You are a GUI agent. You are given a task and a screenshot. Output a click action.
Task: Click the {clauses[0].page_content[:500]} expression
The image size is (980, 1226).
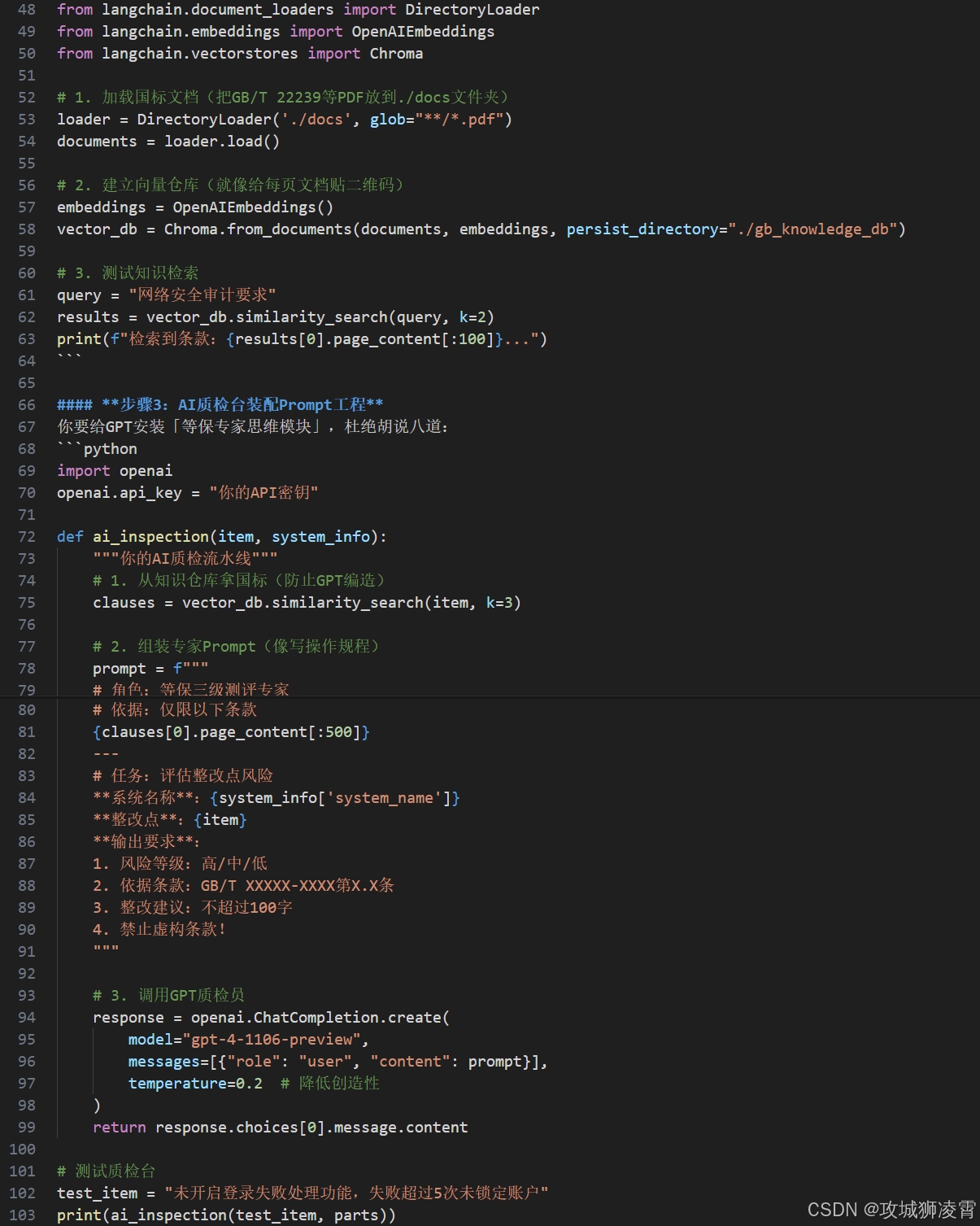click(232, 732)
